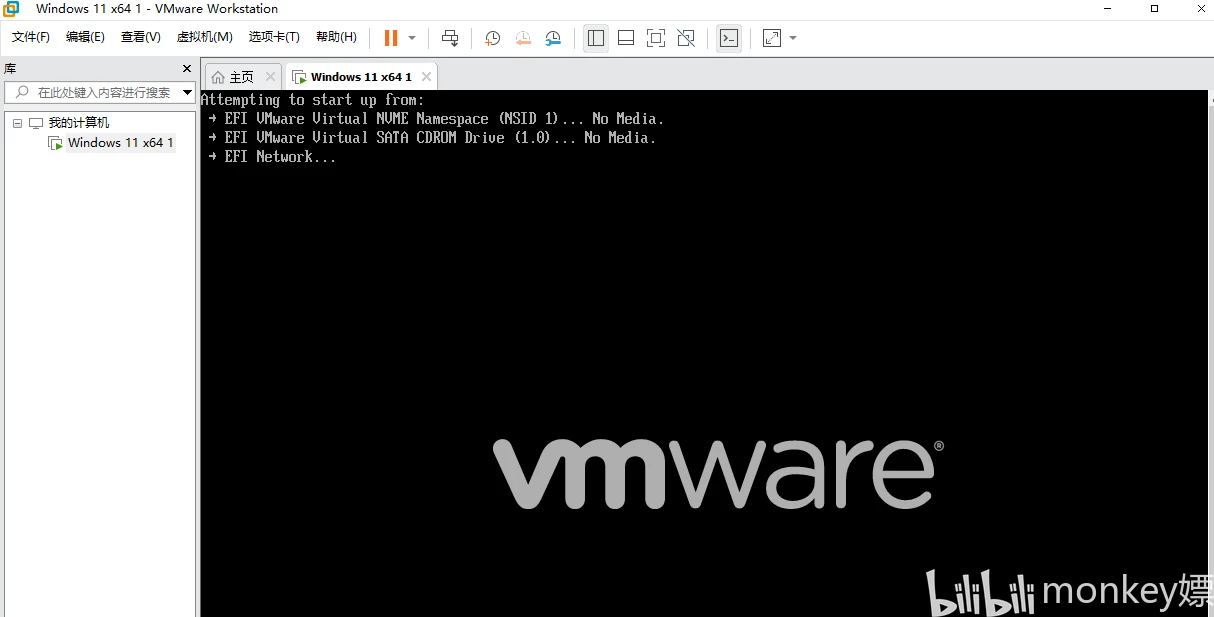Open the snapshot manager
This screenshot has height=617, width=1214.
tap(553, 38)
